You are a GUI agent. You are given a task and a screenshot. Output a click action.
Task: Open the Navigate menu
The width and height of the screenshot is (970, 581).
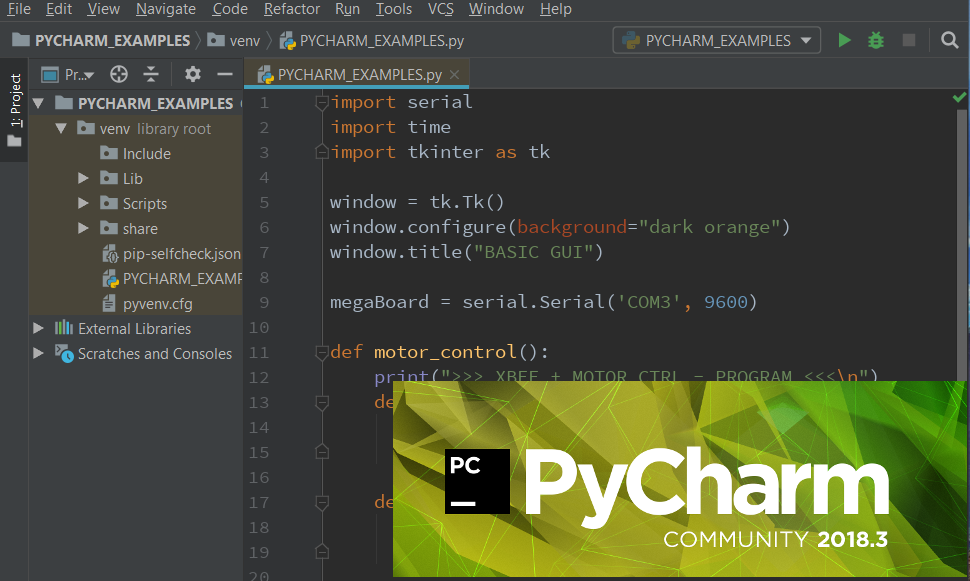pyautogui.click(x=166, y=9)
